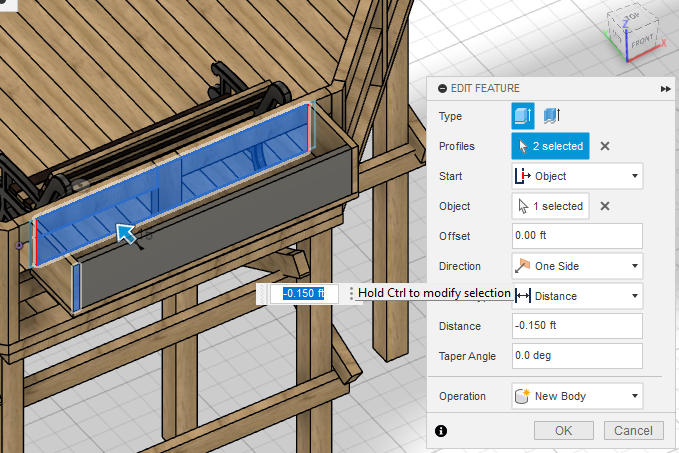This screenshot has height=453, width=679.
Task: Select the Thin Extrude type icon
Action: [551, 116]
